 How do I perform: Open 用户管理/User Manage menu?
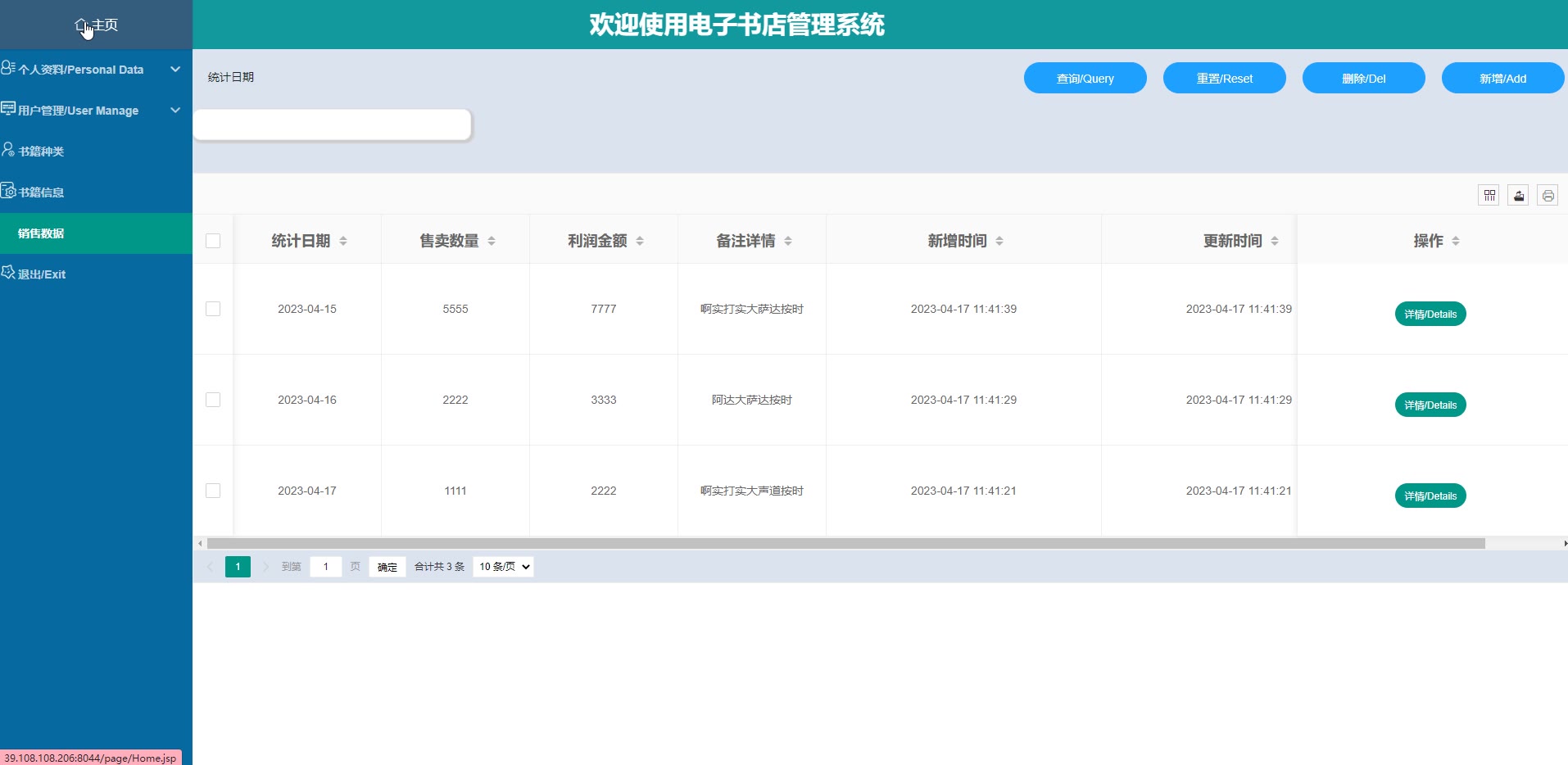point(97,111)
